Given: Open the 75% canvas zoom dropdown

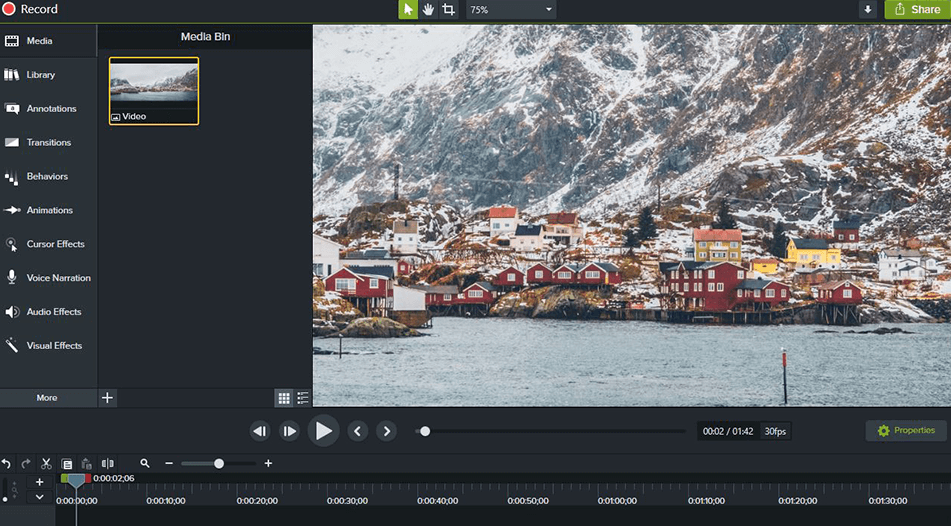Looking at the screenshot, I should pos(511,10).
